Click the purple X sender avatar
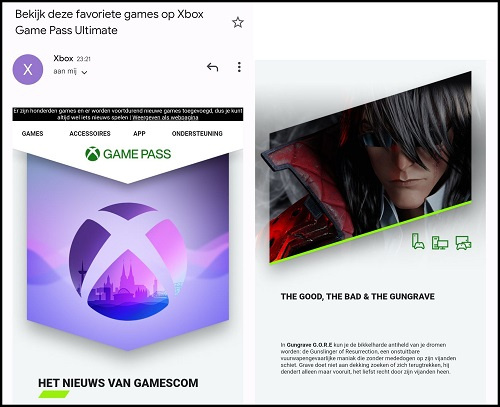The width and height of the screenshot is (500, 407). pos(28,69)
